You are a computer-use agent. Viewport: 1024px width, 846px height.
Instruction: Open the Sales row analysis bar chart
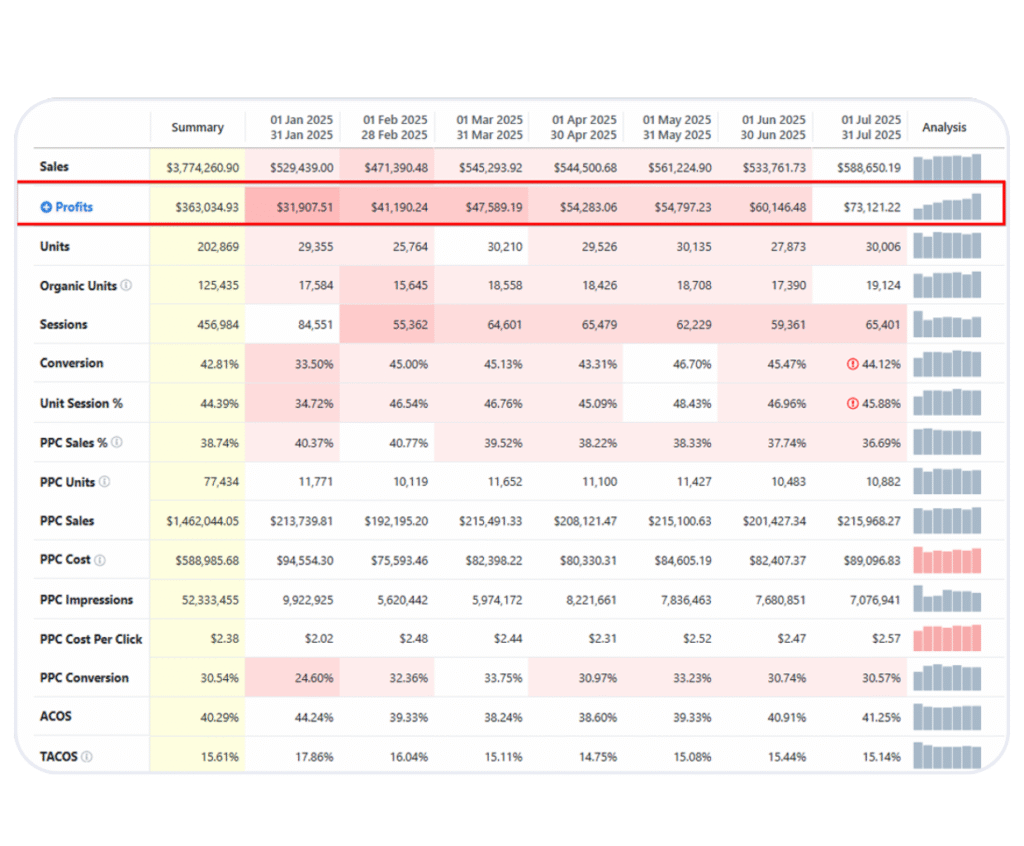click(947, 167)
